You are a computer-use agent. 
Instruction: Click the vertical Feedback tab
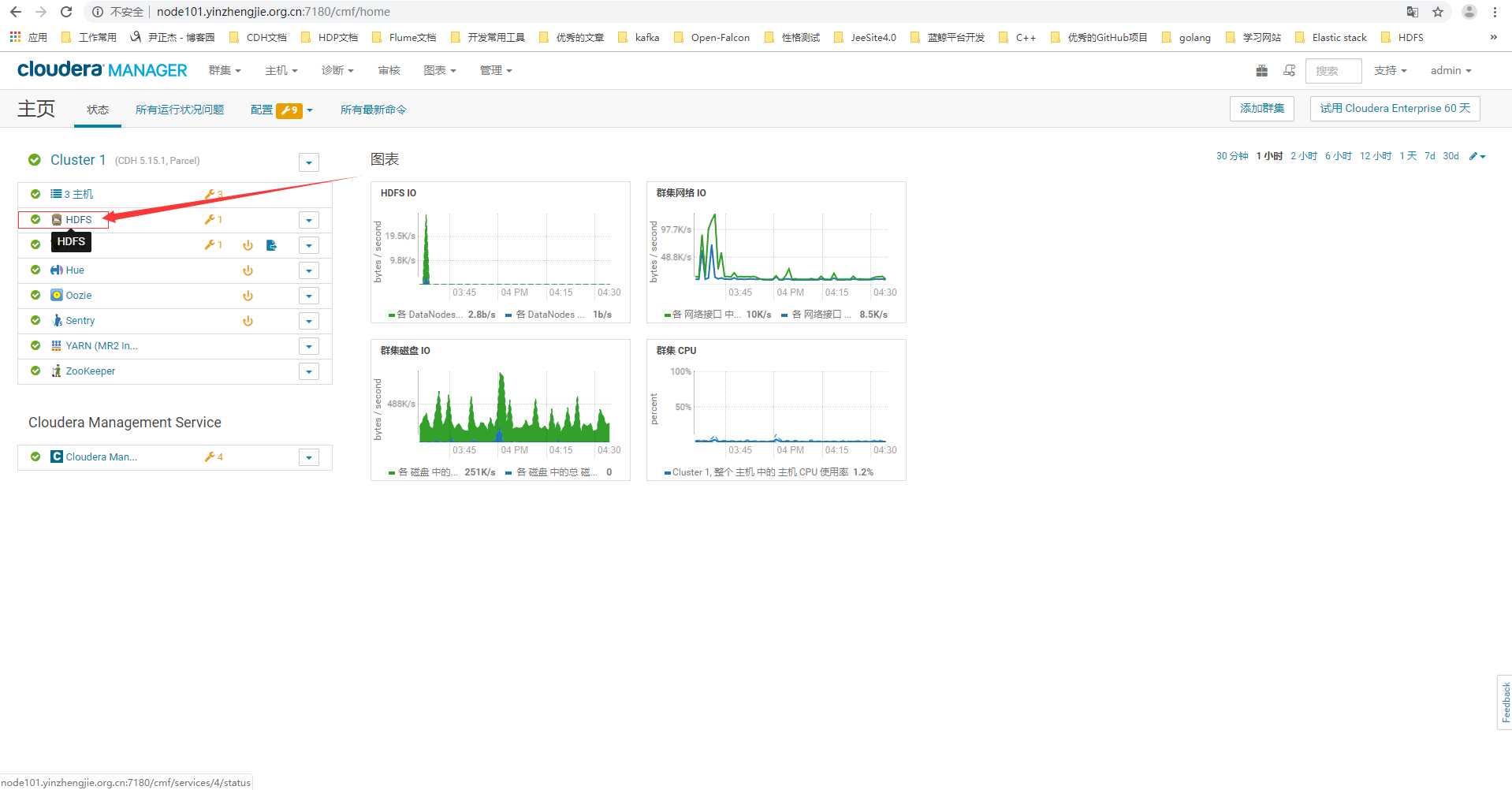pyautogui.click(x=1505, y=702)
